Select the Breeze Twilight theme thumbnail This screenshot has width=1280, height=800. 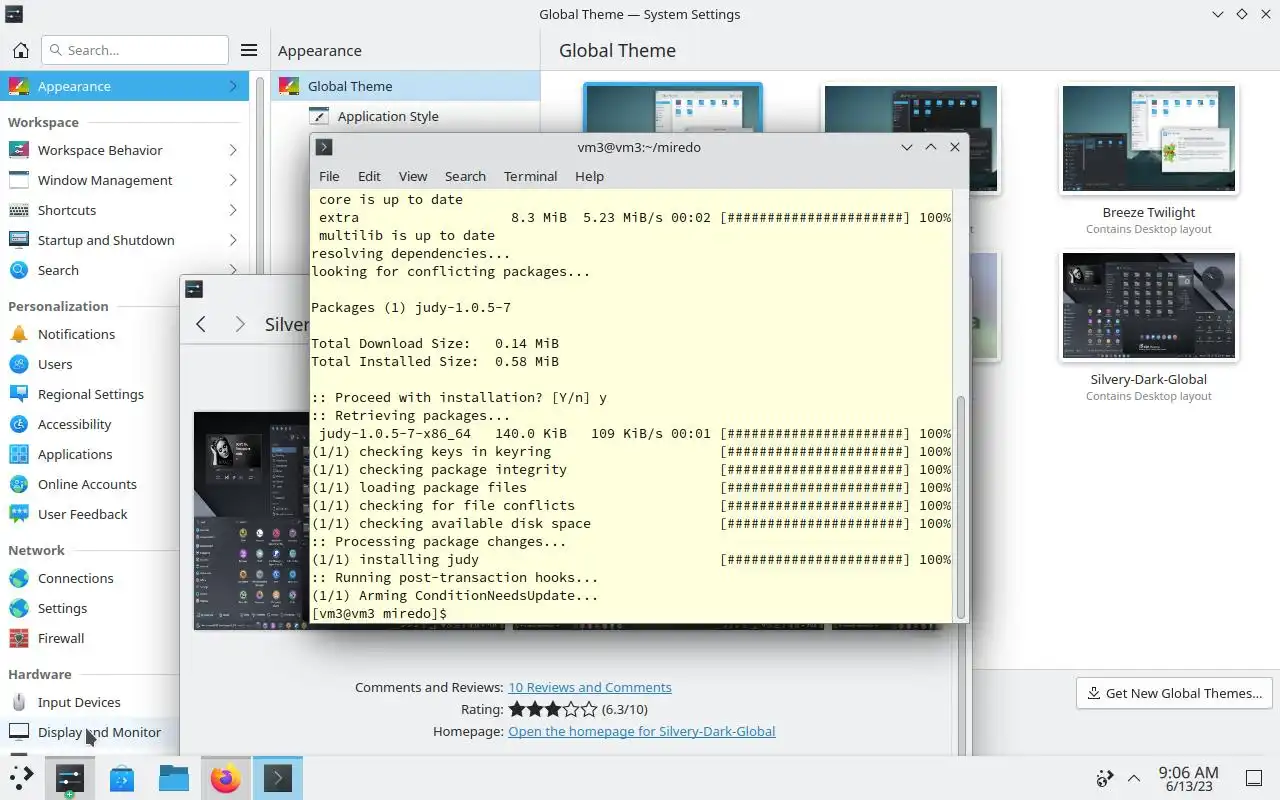tap(1149, 138)
